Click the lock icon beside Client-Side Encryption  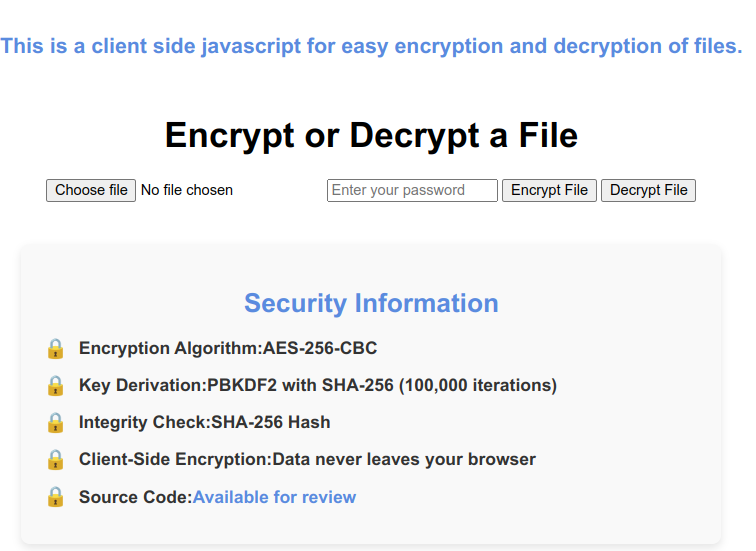tap(55, 460)
